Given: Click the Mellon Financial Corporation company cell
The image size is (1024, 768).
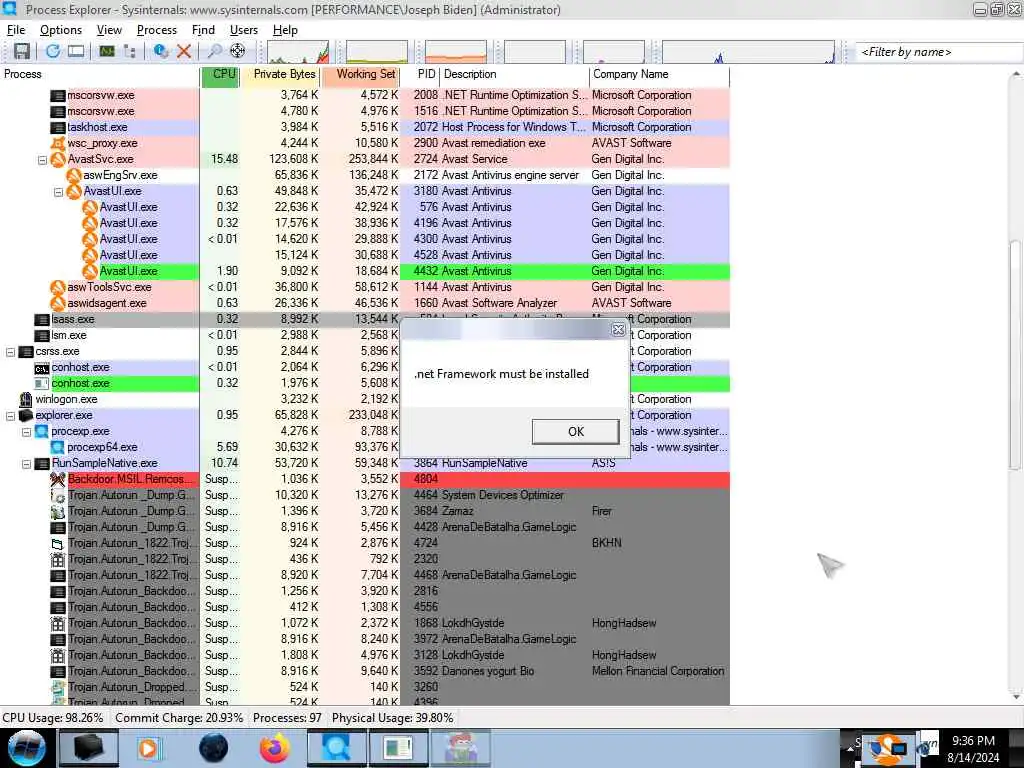Looking at the screenshot, I should click(658, 671).
